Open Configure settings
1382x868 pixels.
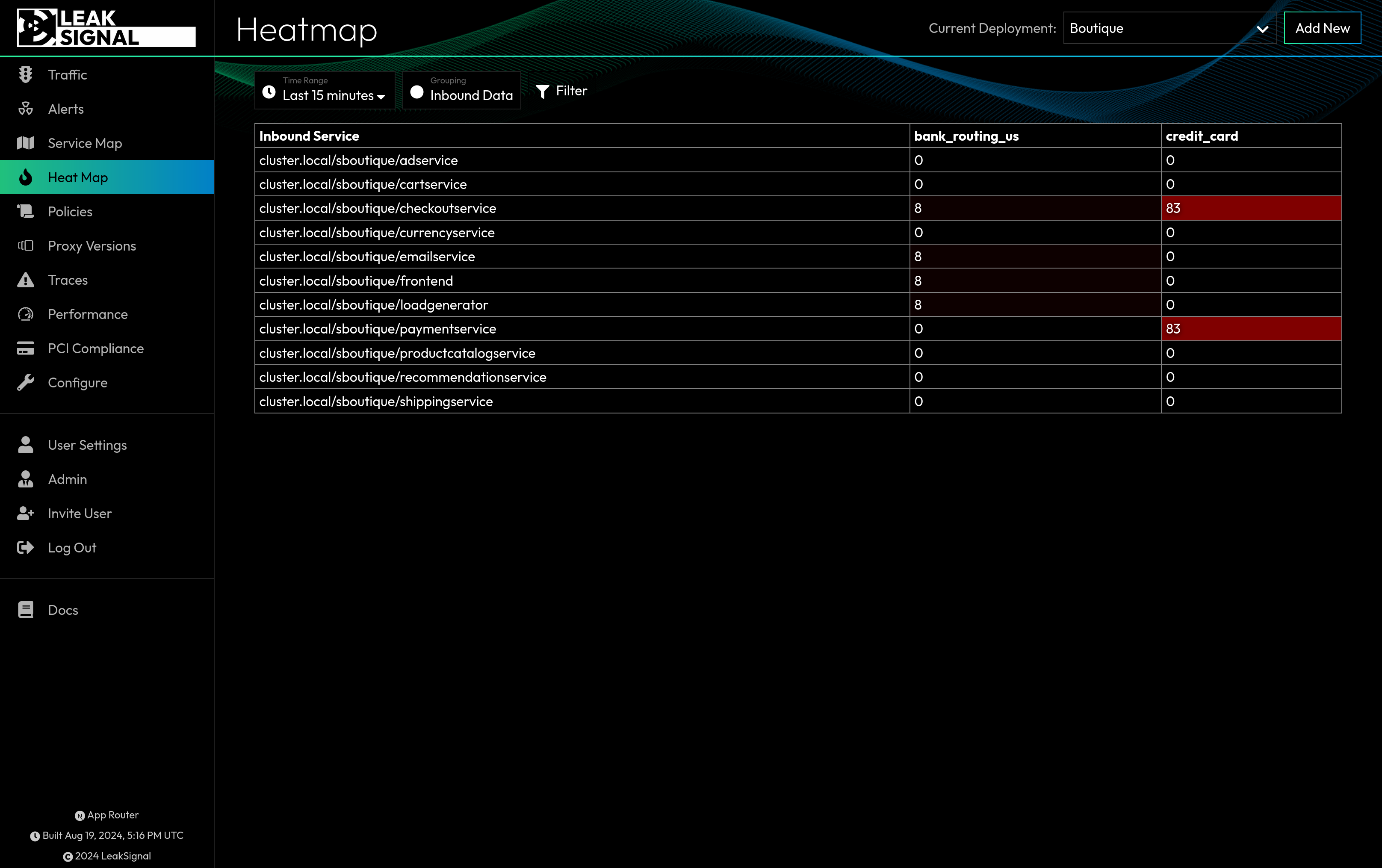pyautogui.click(x=107, y=382)
